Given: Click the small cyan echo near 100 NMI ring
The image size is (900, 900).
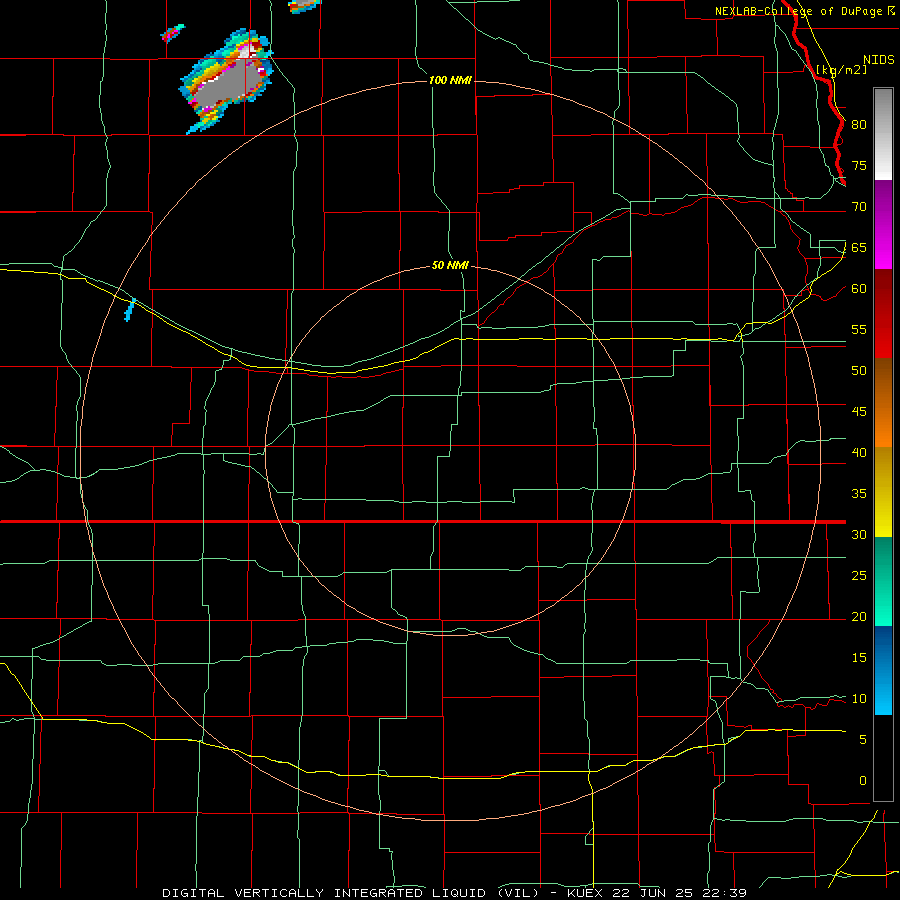Looking at the screenshot, I should (x=130, y=309).
